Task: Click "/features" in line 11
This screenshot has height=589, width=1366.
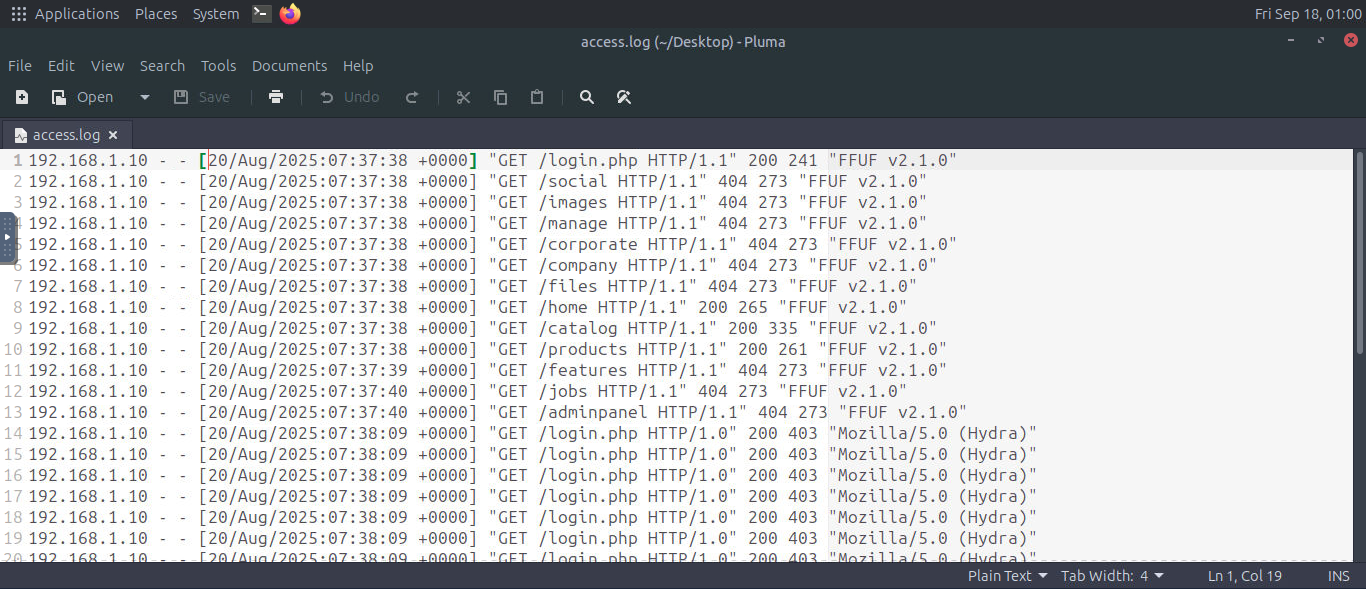Action: [x=583, y=370]
